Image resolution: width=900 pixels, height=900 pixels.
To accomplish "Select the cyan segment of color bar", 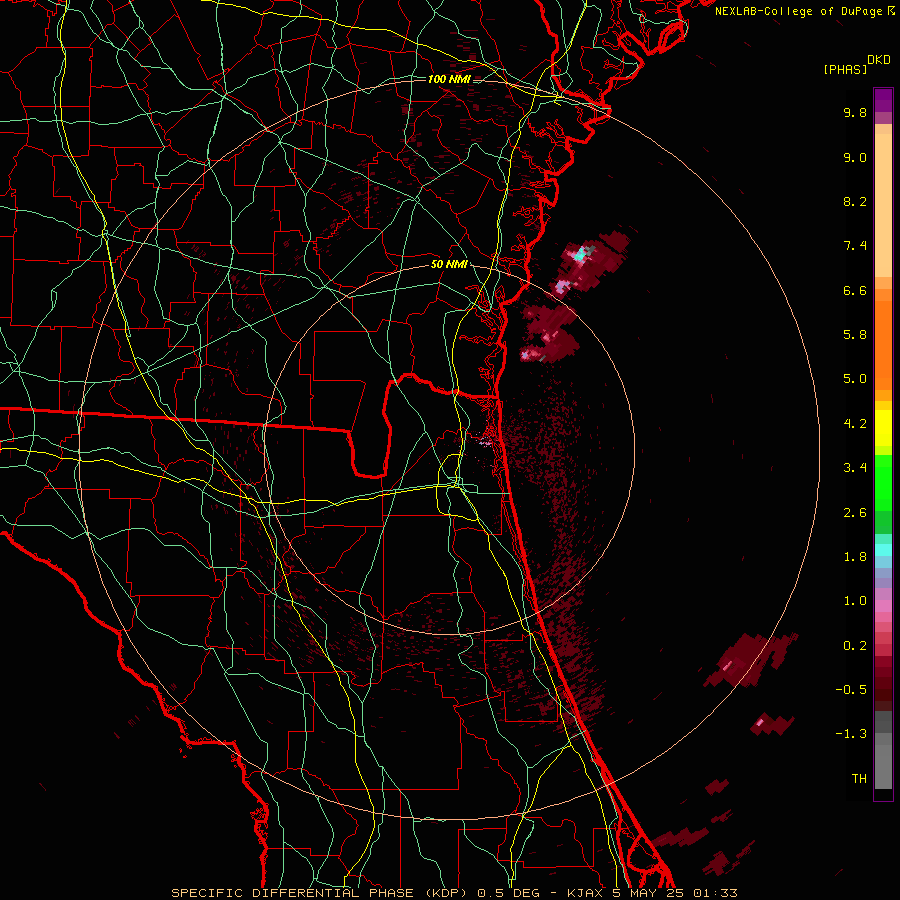I will coord(883,550).
